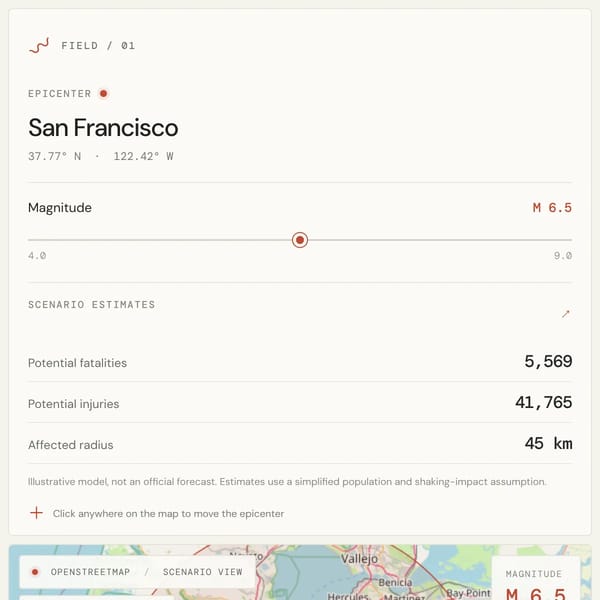This screenshot has width=600, height=600.
Task: Click the "Click anywhere on the map" hint
Action: (168, 514)
